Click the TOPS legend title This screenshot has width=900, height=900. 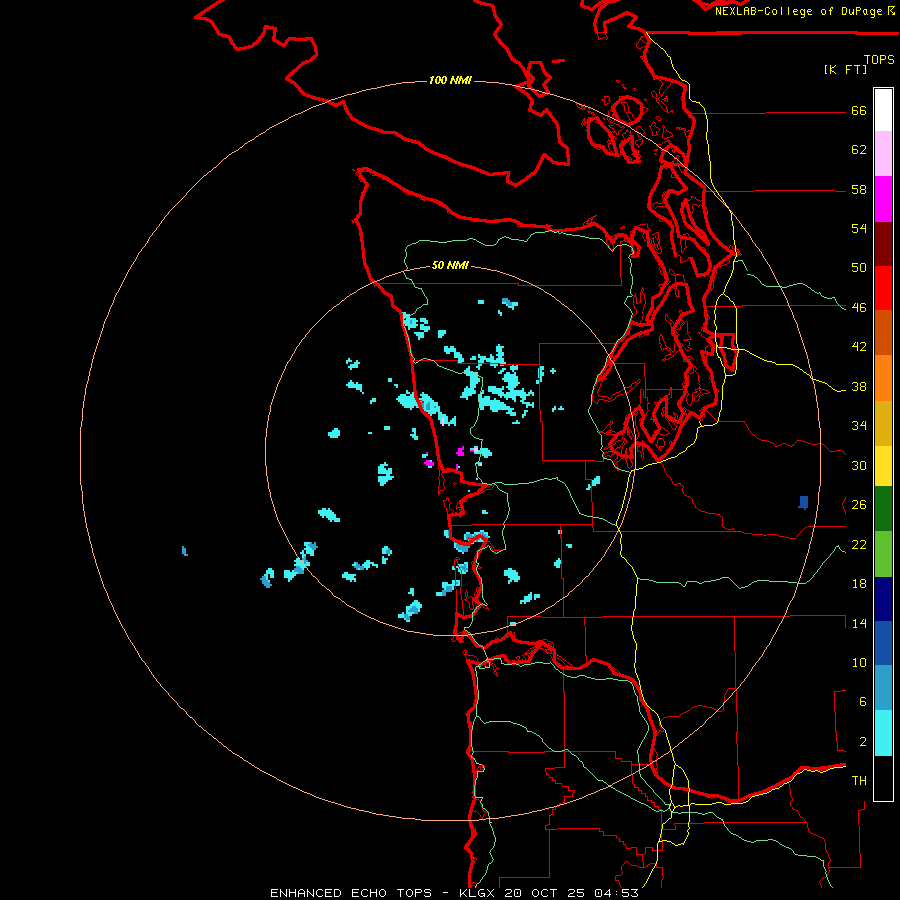tap(879, 59)
